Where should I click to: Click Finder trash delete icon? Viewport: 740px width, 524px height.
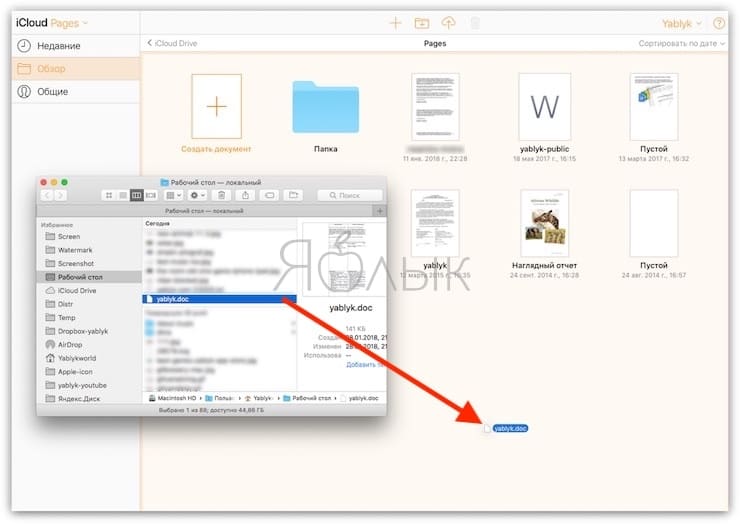tap(221, 195)
